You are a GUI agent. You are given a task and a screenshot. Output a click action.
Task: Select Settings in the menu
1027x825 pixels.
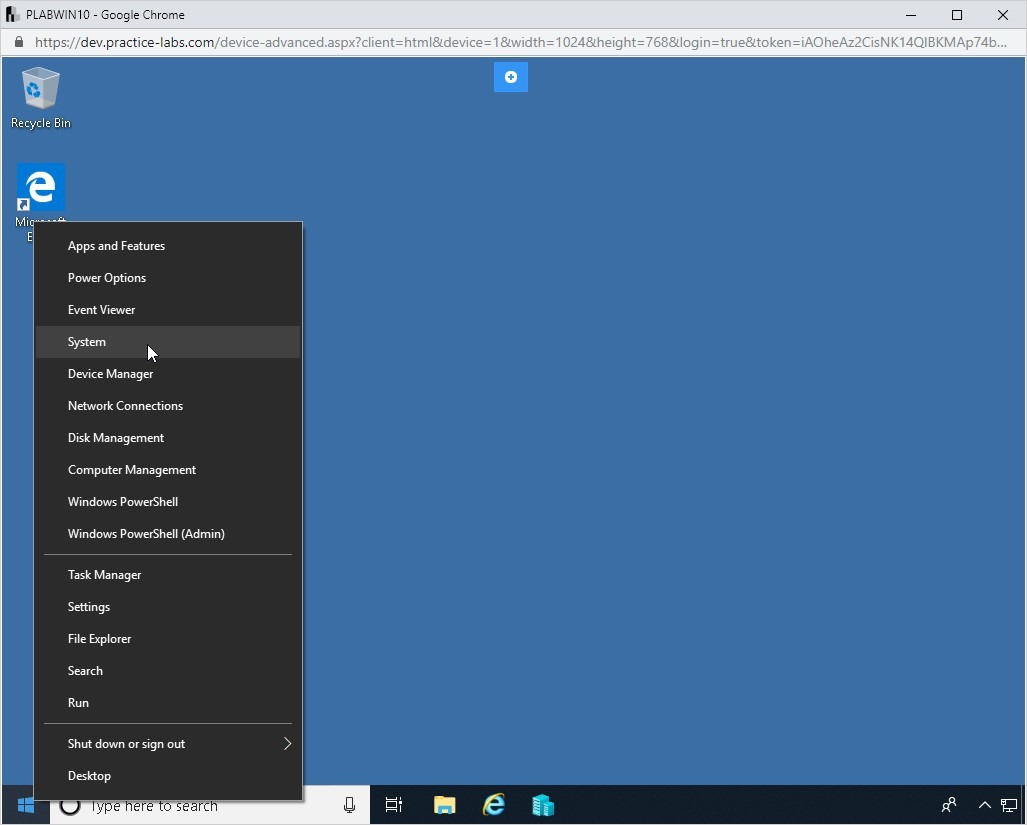click(168, 608)
